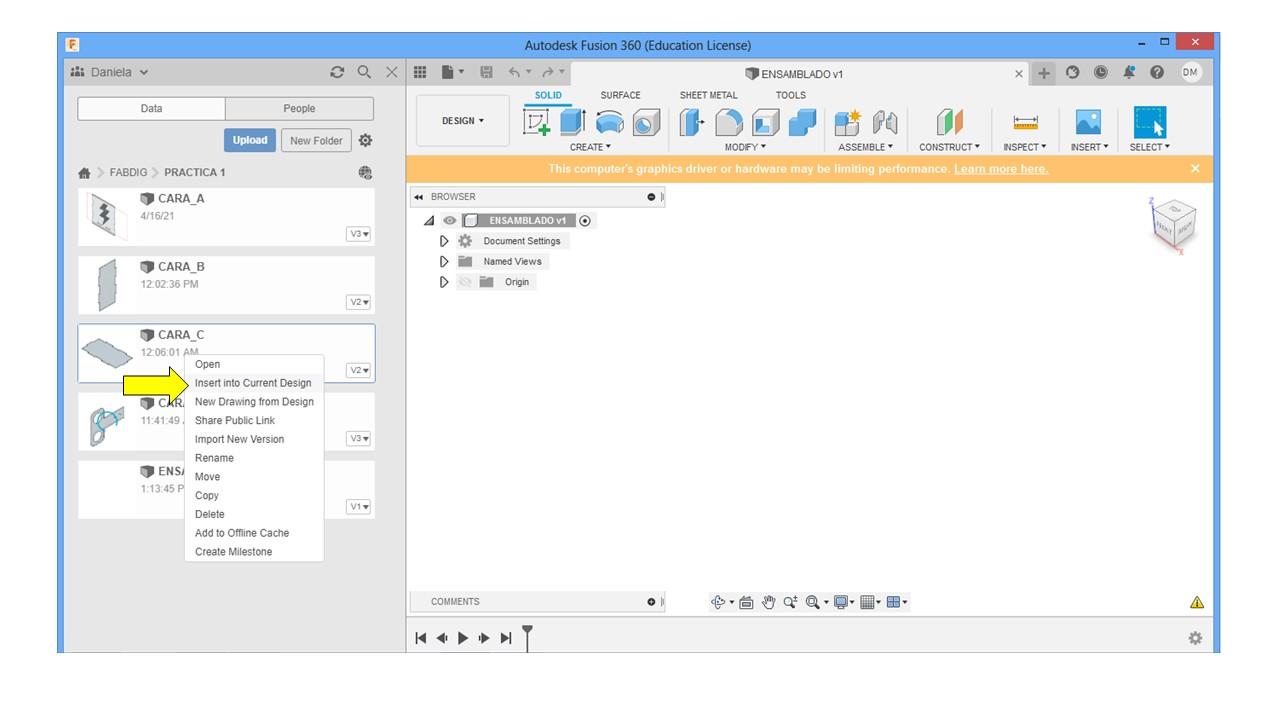The height and width of the screenshot is (720, 1280).
Task: Redo the last action
Action: coord(548,72)
